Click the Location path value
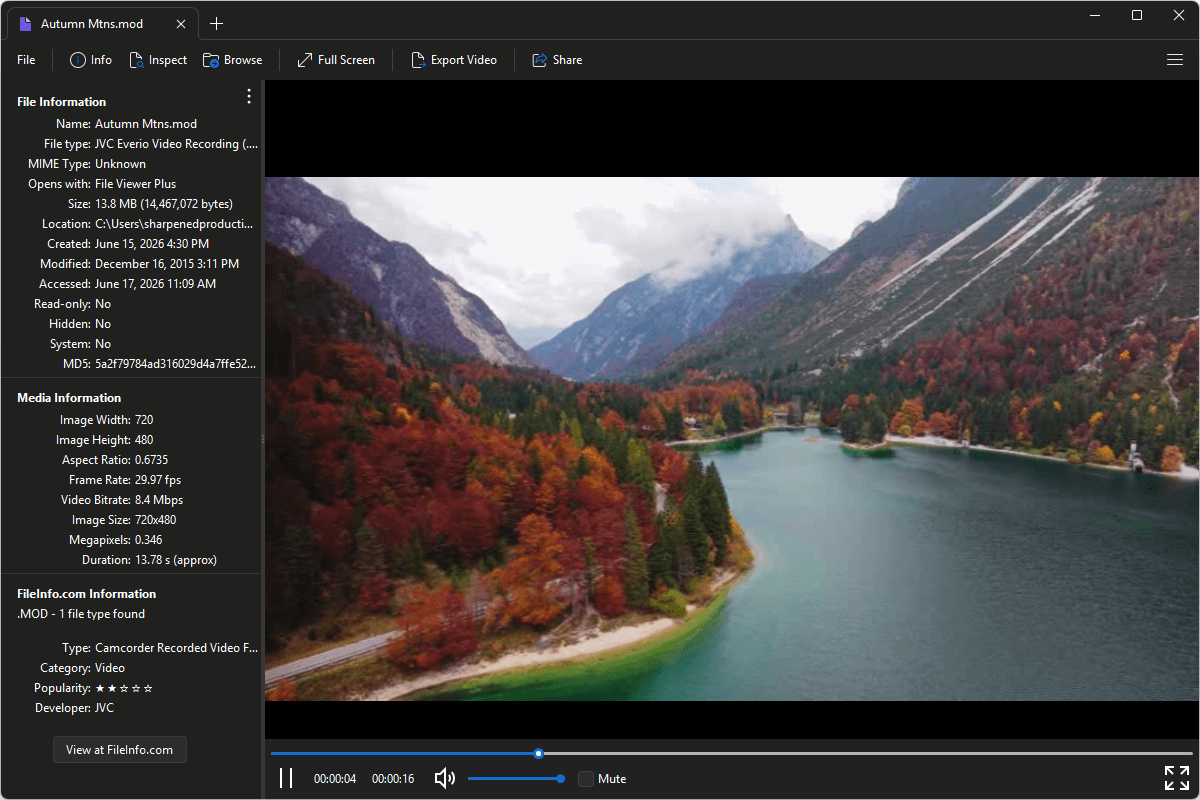 coord(174,224)
